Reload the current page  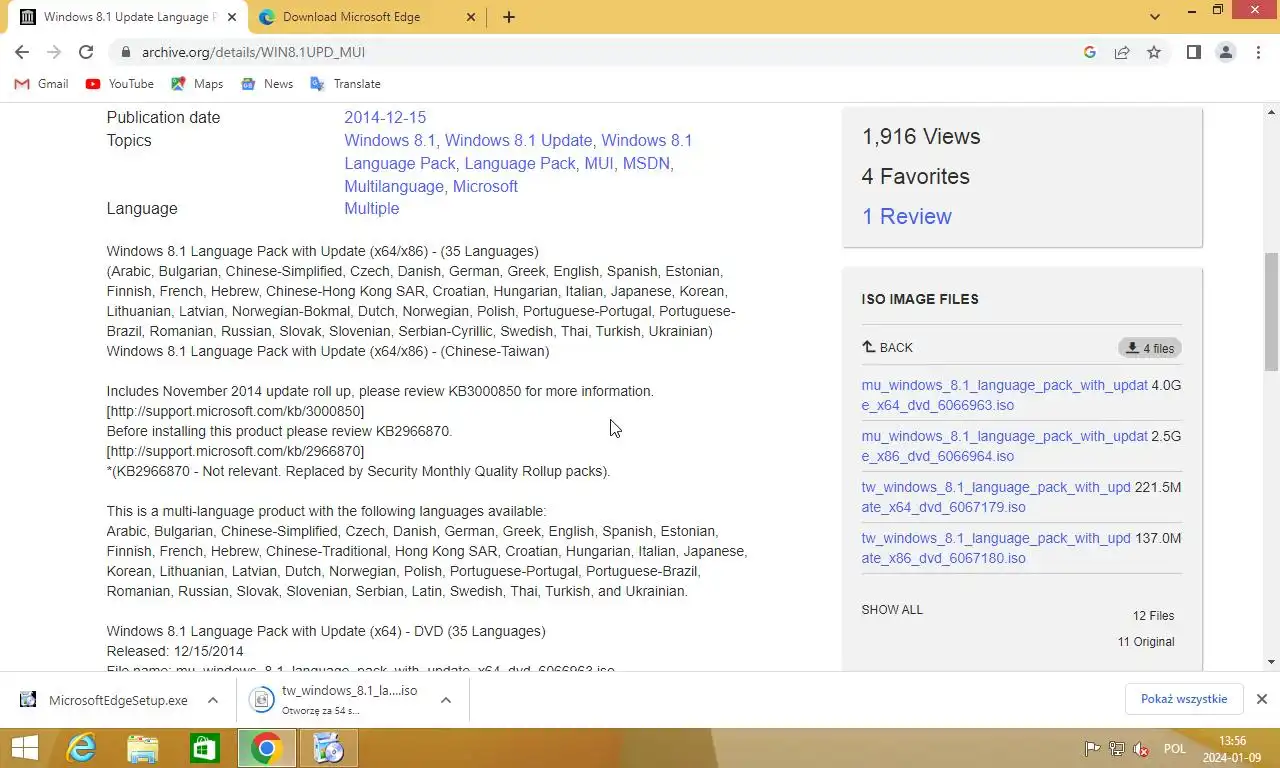(86, 52)
